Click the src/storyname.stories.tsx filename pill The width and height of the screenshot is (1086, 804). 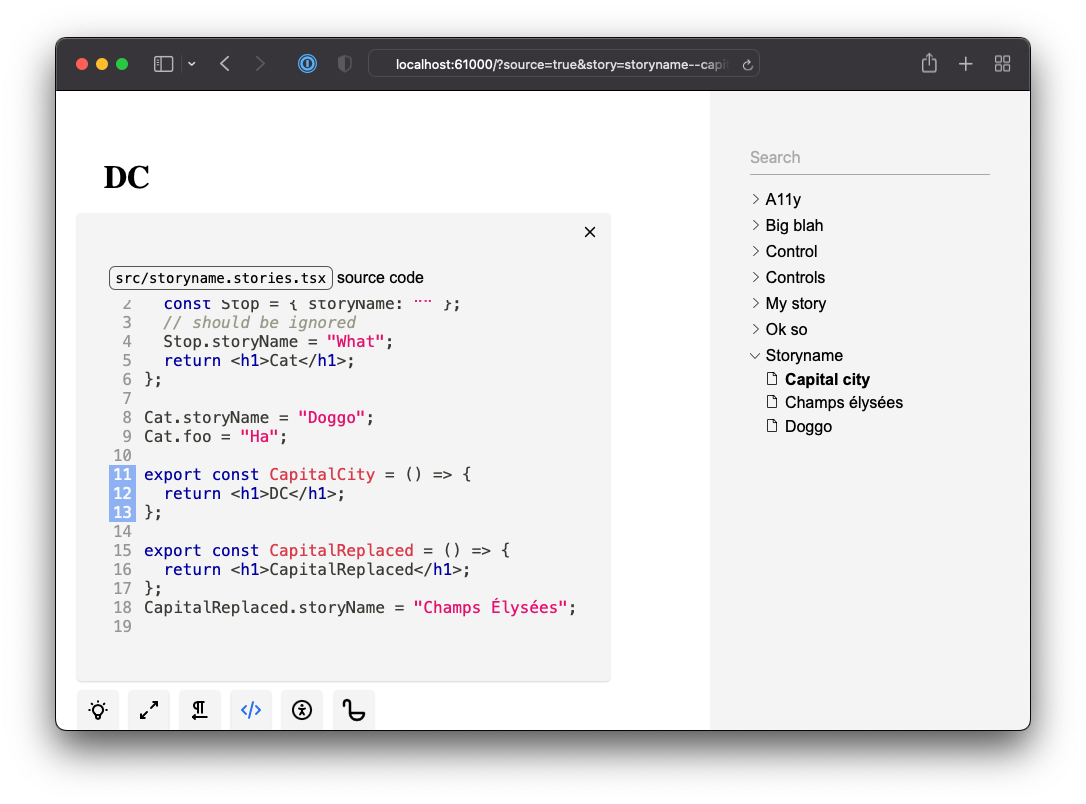coord(220,277)
